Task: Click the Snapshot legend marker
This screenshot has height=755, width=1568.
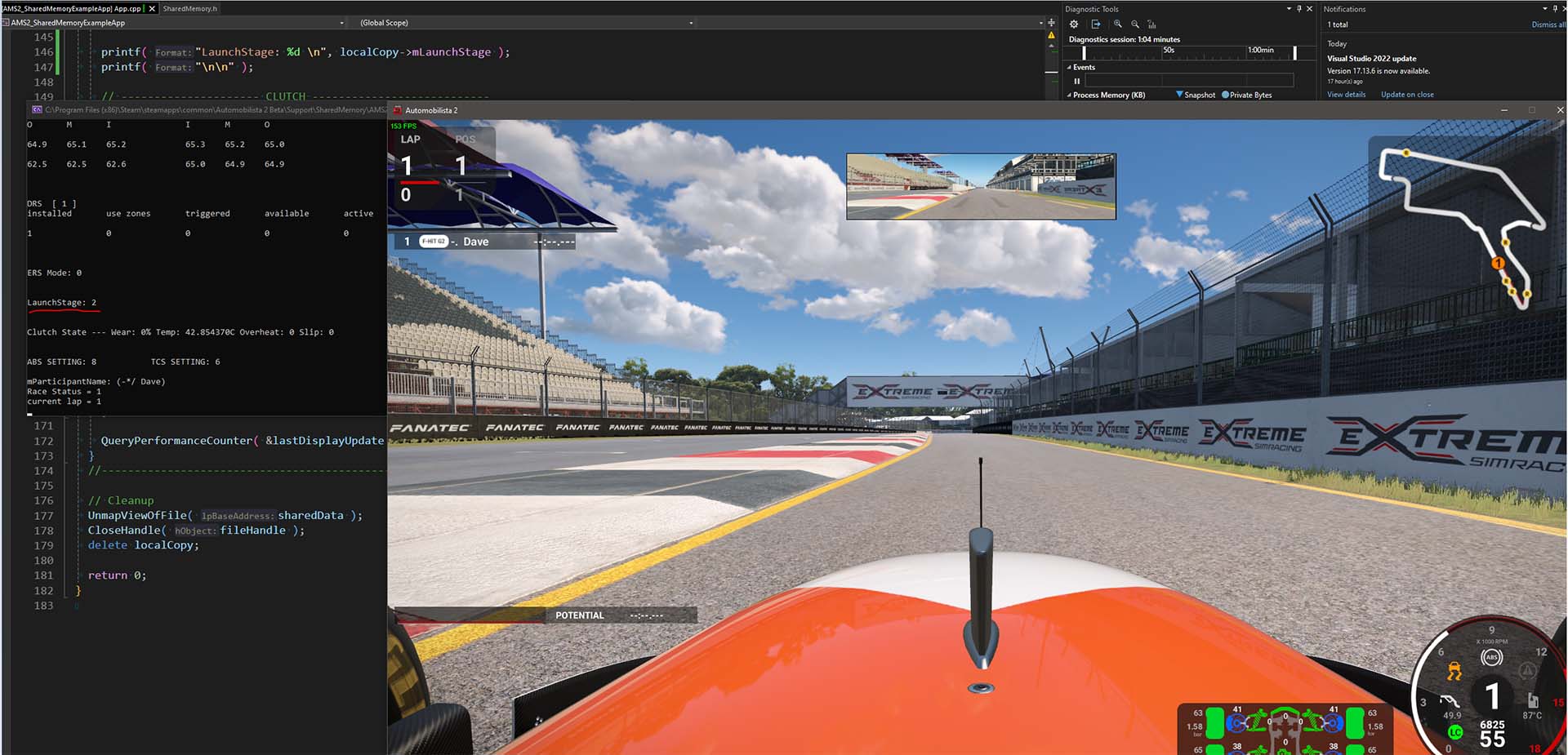Action: 1179,95
